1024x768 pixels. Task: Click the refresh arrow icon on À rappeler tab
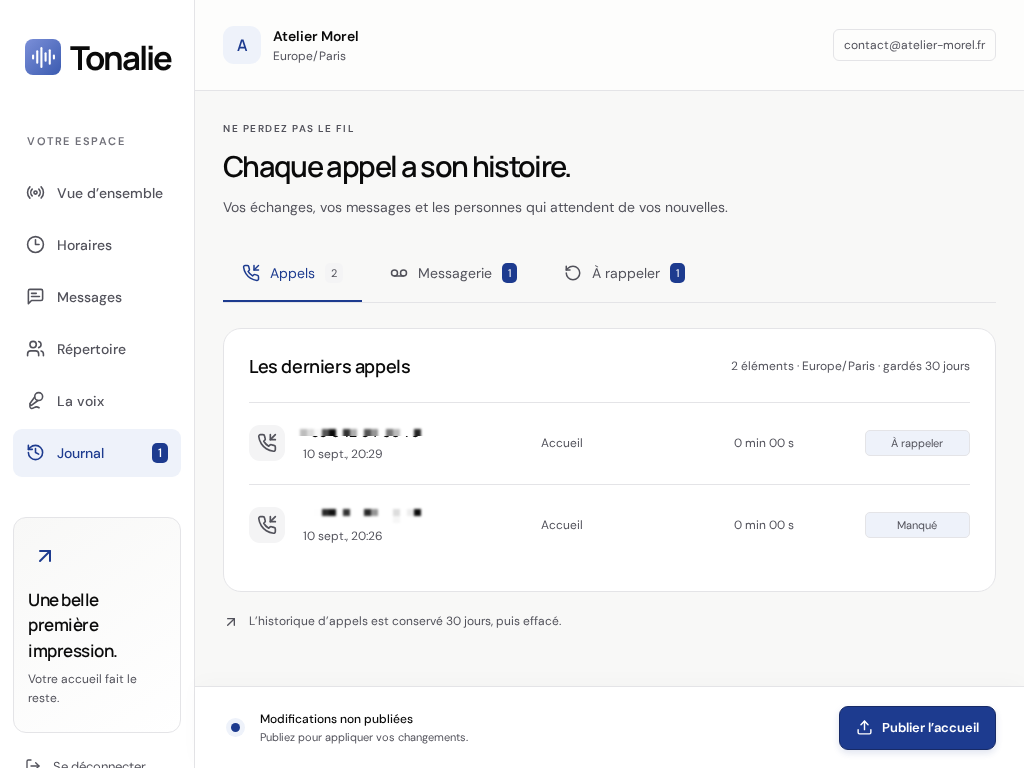coord(573,273)
